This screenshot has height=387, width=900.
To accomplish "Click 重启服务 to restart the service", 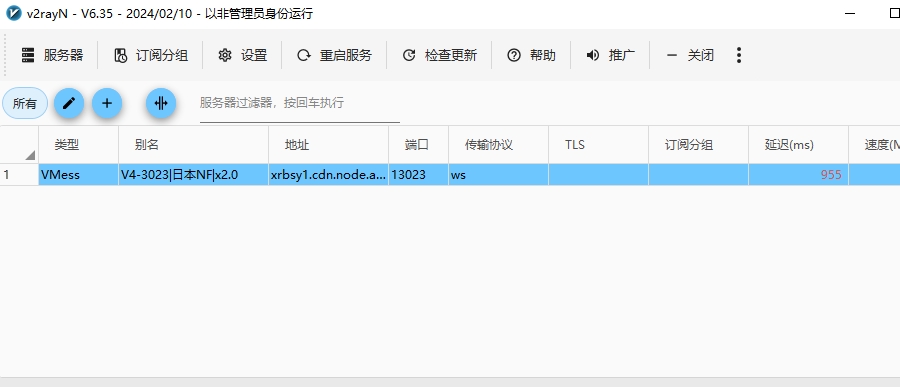I will [334, 55].
